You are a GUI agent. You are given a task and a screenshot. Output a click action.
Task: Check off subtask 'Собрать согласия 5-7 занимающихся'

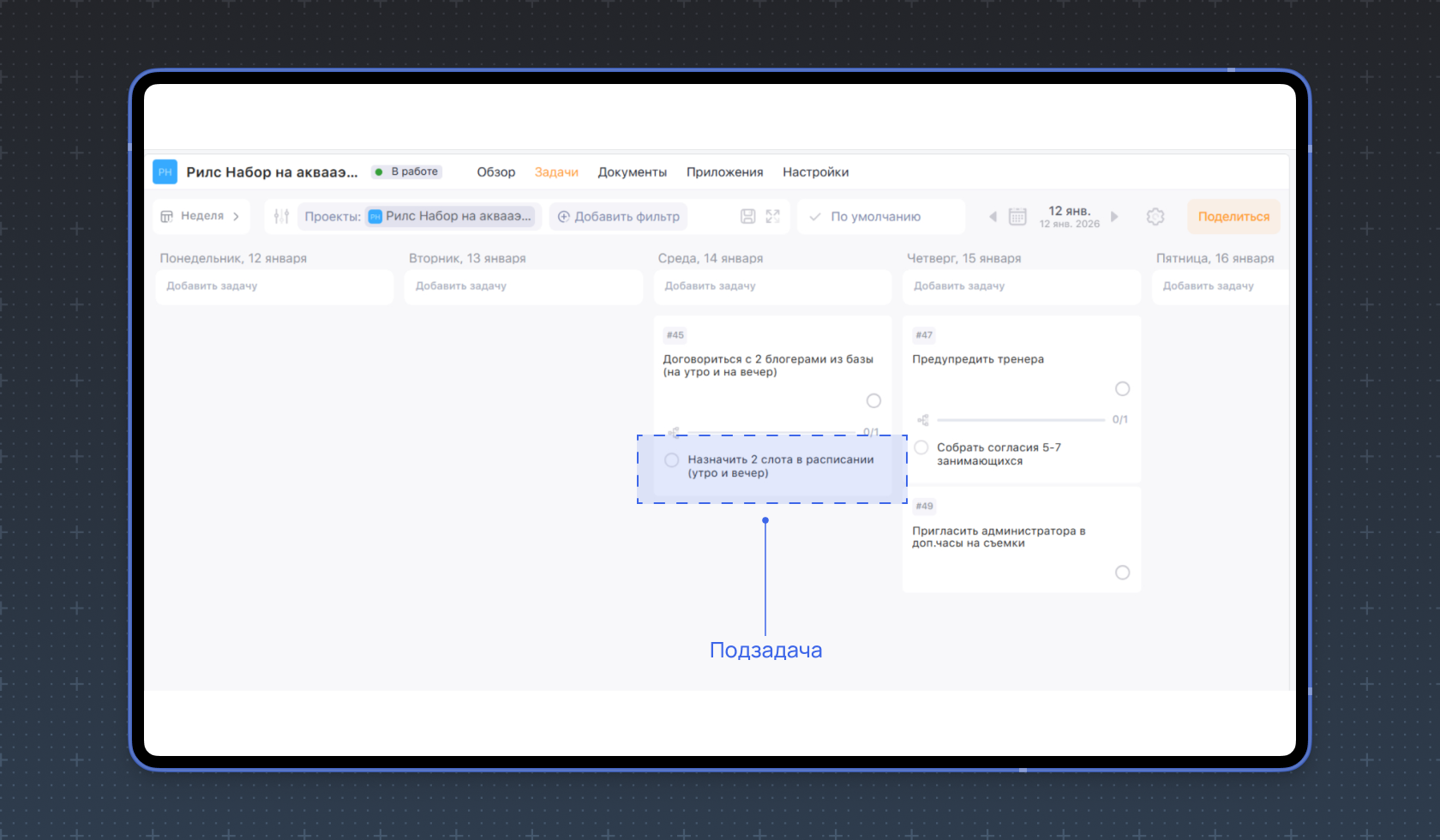click(921, 447)
